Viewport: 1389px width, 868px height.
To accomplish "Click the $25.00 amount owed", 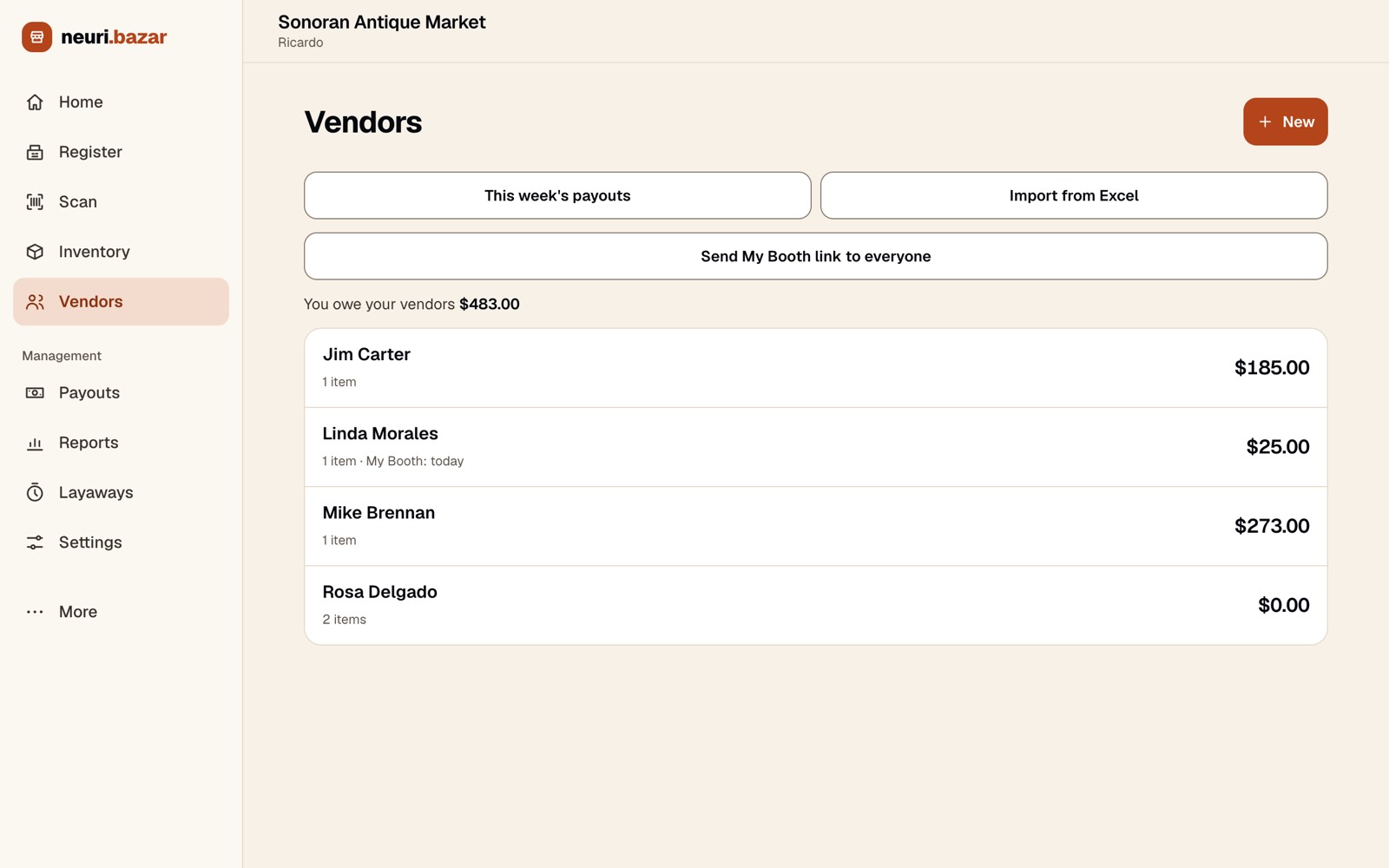I will pos(1278,447).
